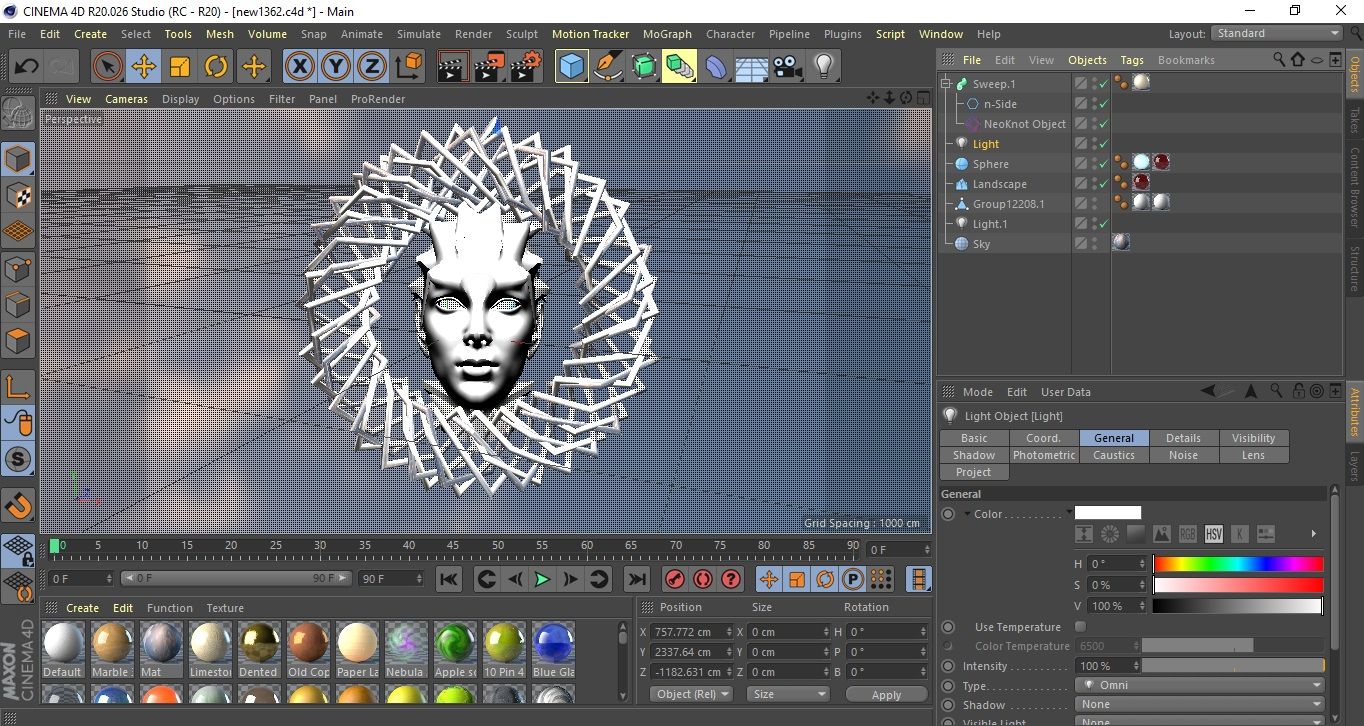Open the Attributes User Data menu
1364x726 pixels.
click(x=1066, y=392)
